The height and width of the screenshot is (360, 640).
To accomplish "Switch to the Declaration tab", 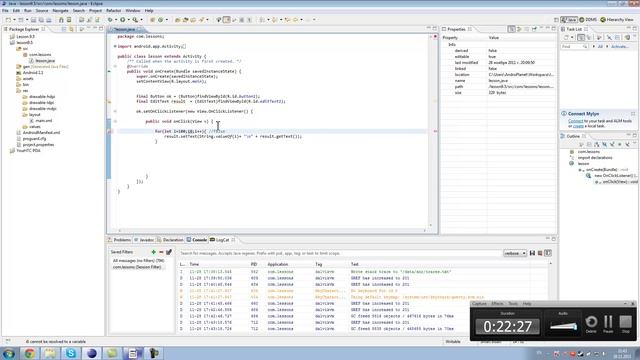I will 170,240.
